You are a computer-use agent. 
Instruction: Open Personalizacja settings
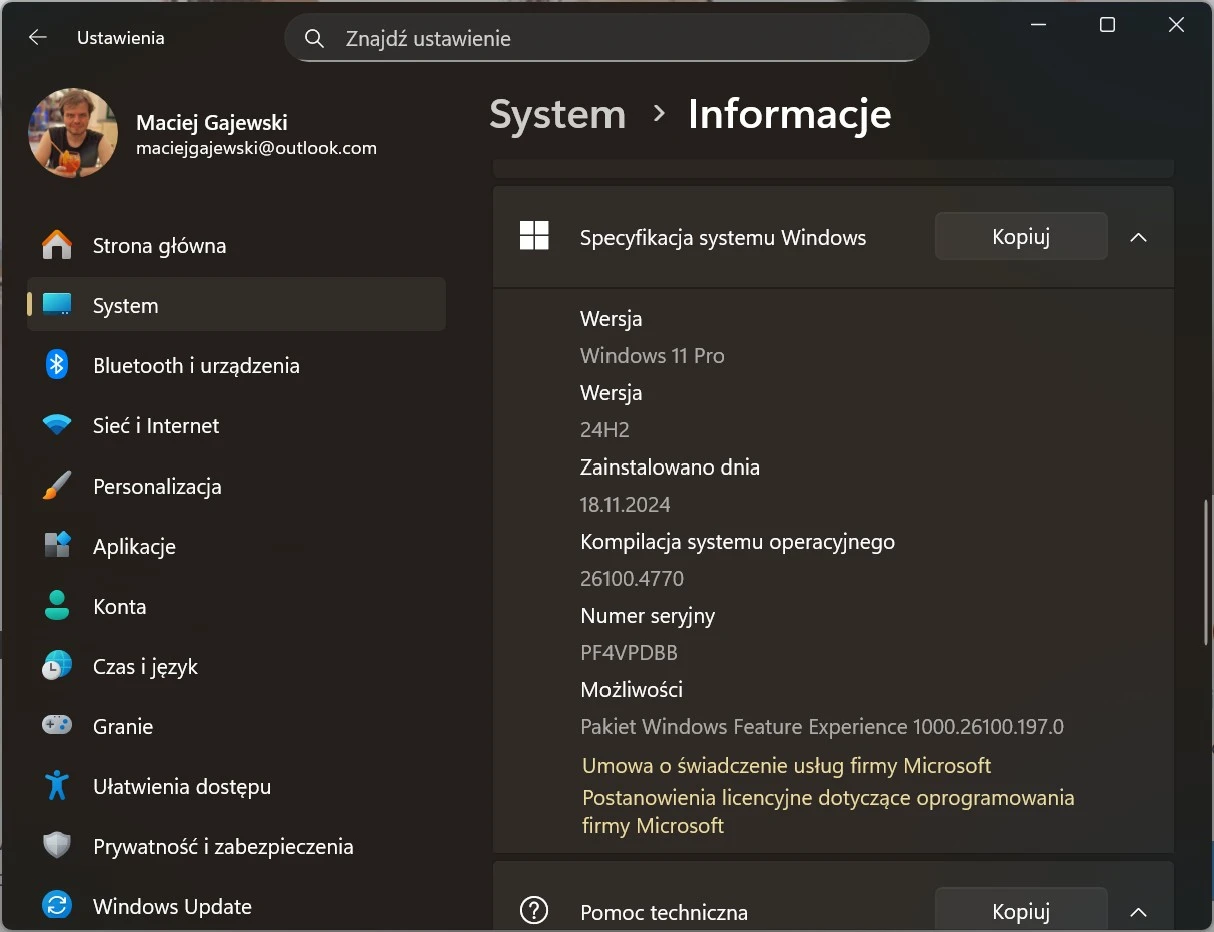(236, 486)
